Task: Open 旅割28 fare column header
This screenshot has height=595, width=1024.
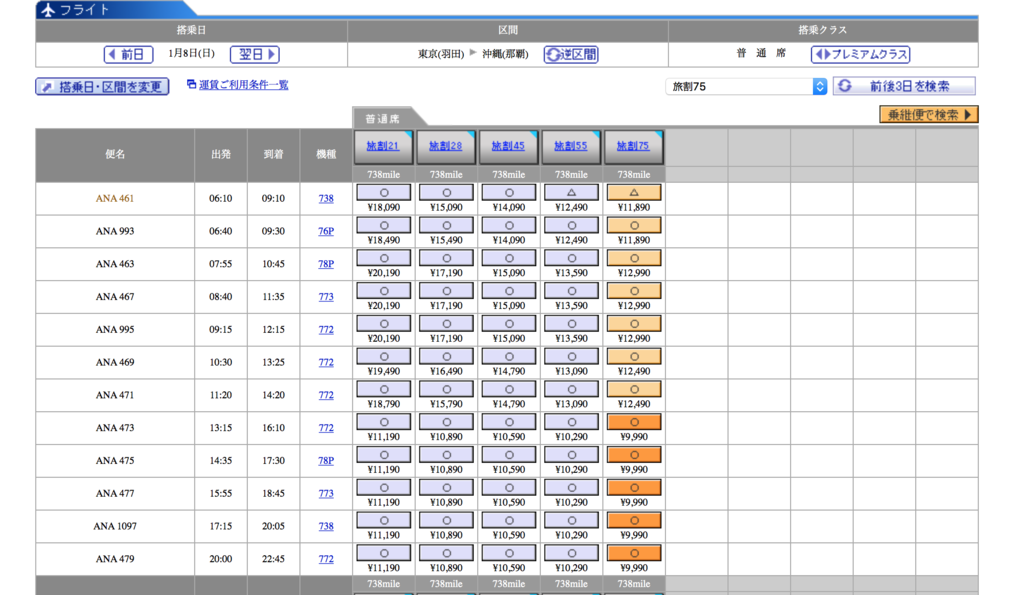Action: (445, 146)
